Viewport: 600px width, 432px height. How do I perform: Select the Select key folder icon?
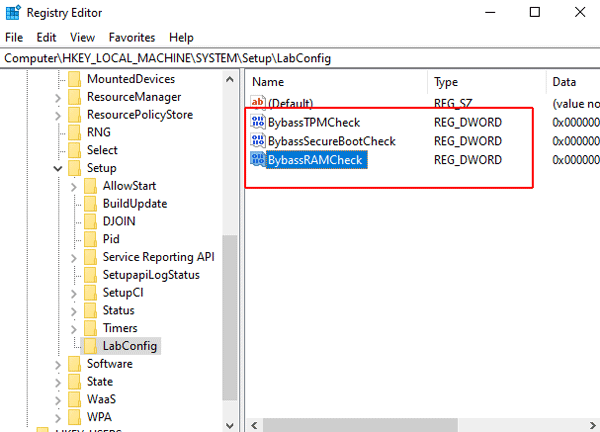click(75, 150)
